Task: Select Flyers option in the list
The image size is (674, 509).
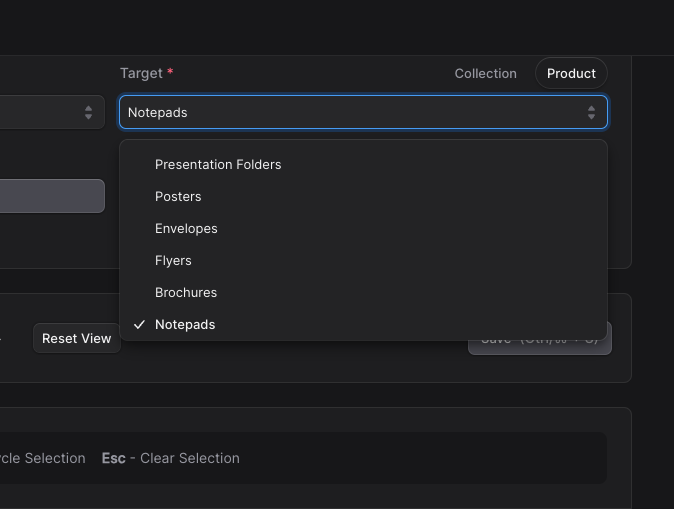Action: click(x=363, y=261)
